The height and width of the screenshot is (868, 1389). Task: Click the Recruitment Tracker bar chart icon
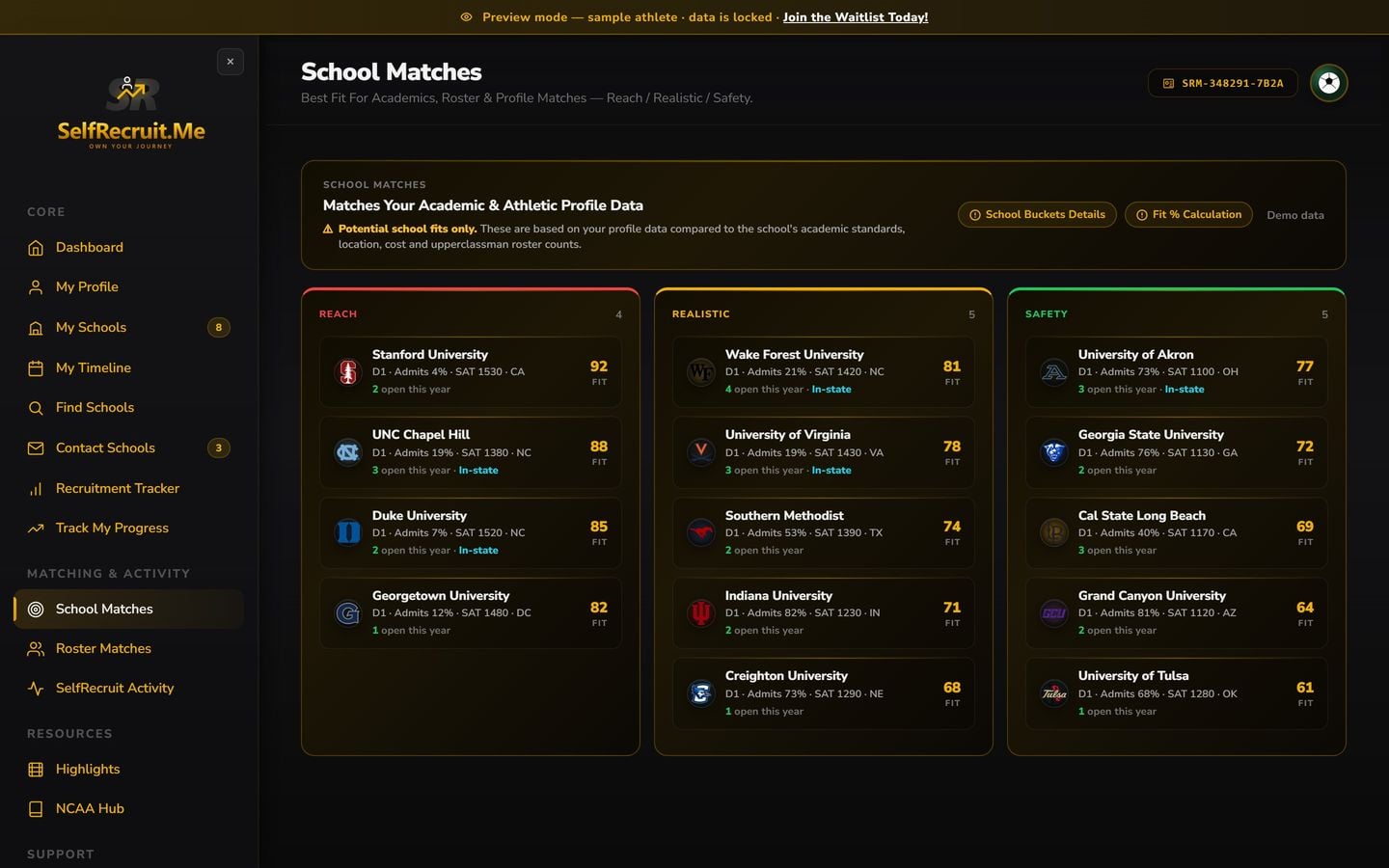pos(36,489)
